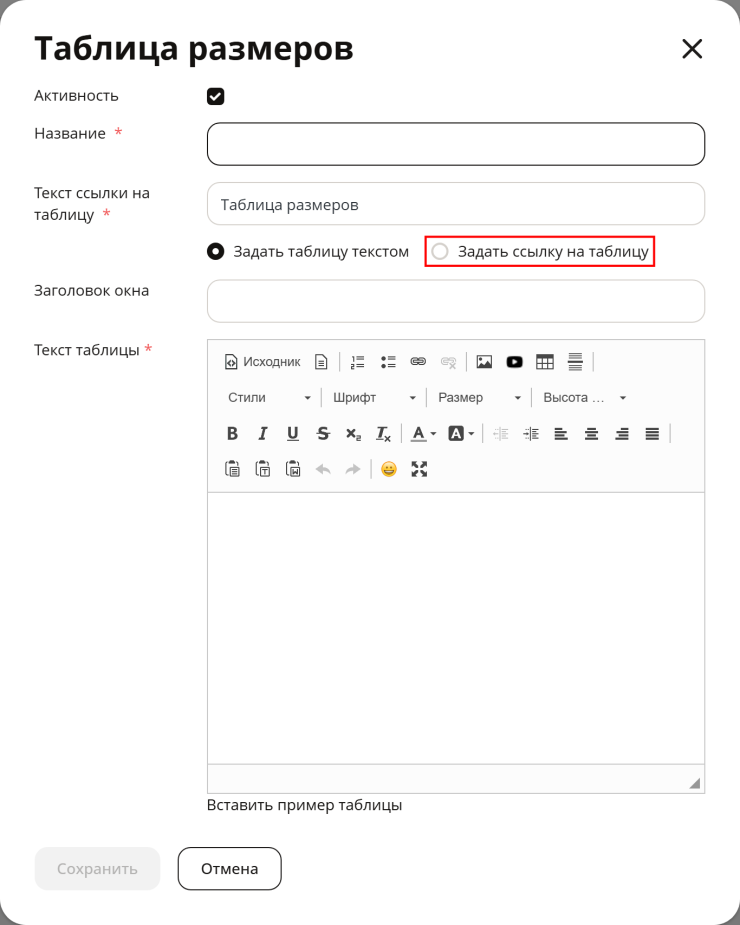740x925 pixels.
Task: Toggle strikethrough formatting
Action: click(x=323, y=434)
